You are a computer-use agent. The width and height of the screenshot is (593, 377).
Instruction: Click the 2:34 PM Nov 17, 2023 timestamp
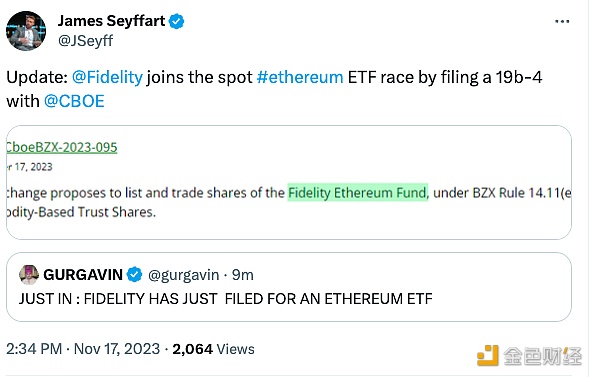coord(83,349)
